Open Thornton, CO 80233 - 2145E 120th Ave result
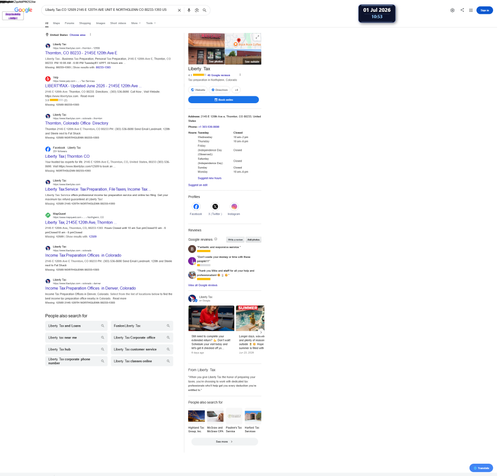Image resolution: width=500 pixels, height=476 pixels. 81,53
